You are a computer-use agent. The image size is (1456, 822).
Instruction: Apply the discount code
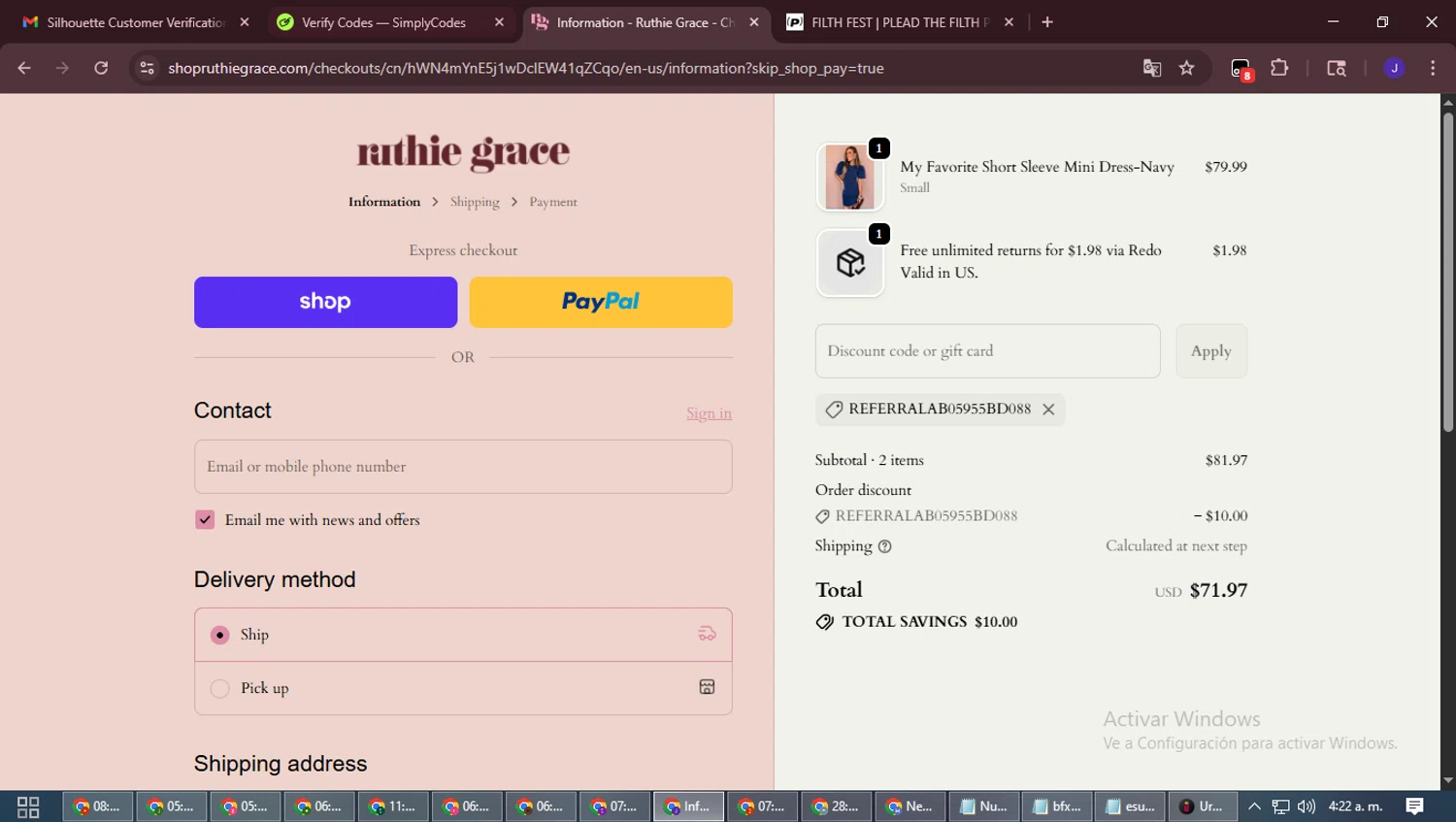click(1211, 351)
